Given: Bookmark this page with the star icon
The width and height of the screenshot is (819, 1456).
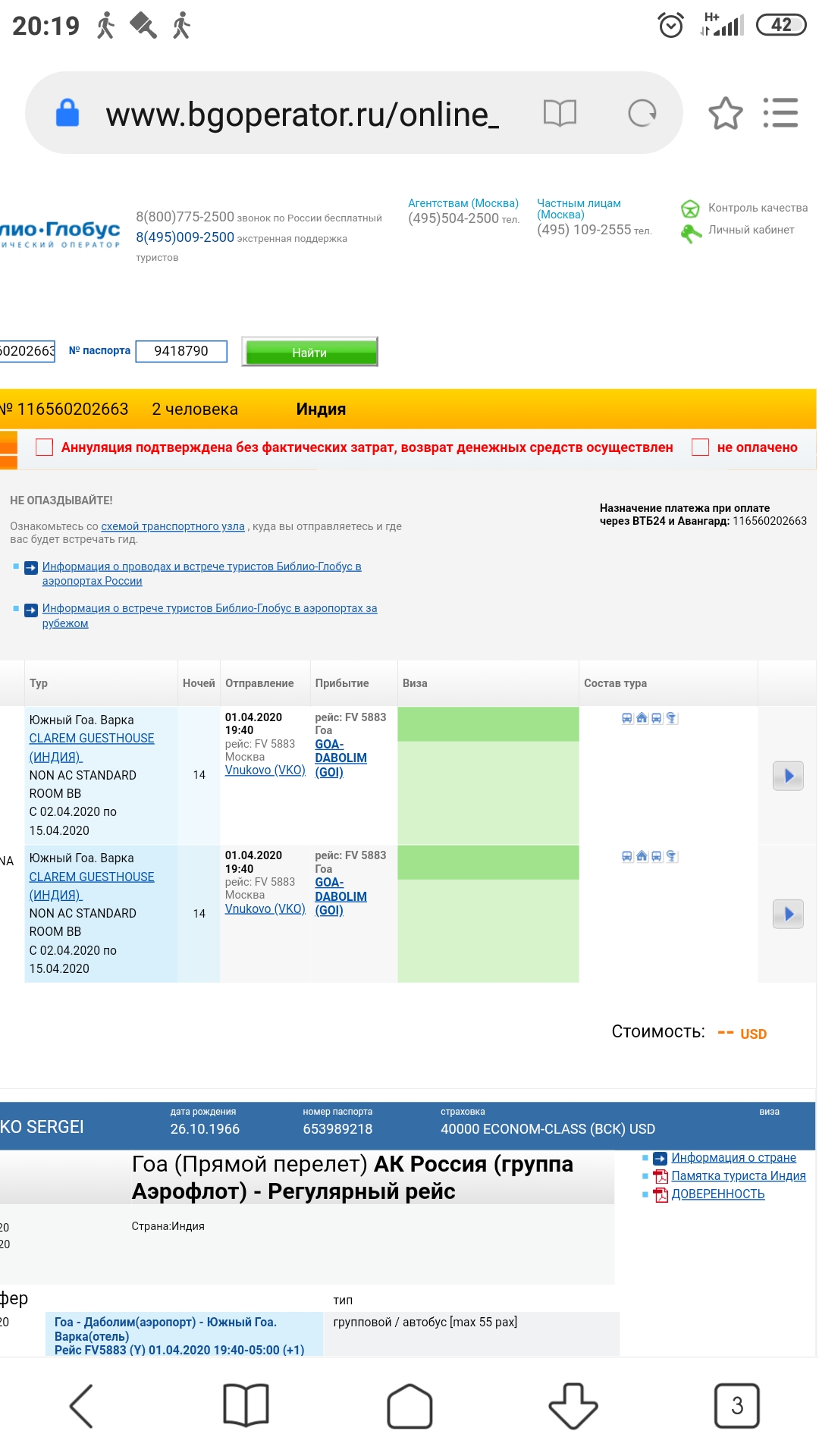Looking at the screenshot, I should tap(725, 113).
